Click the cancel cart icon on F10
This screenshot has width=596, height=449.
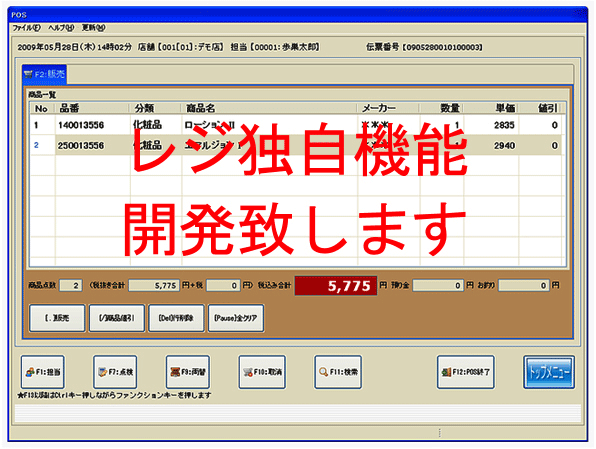[x=248, y=372]
